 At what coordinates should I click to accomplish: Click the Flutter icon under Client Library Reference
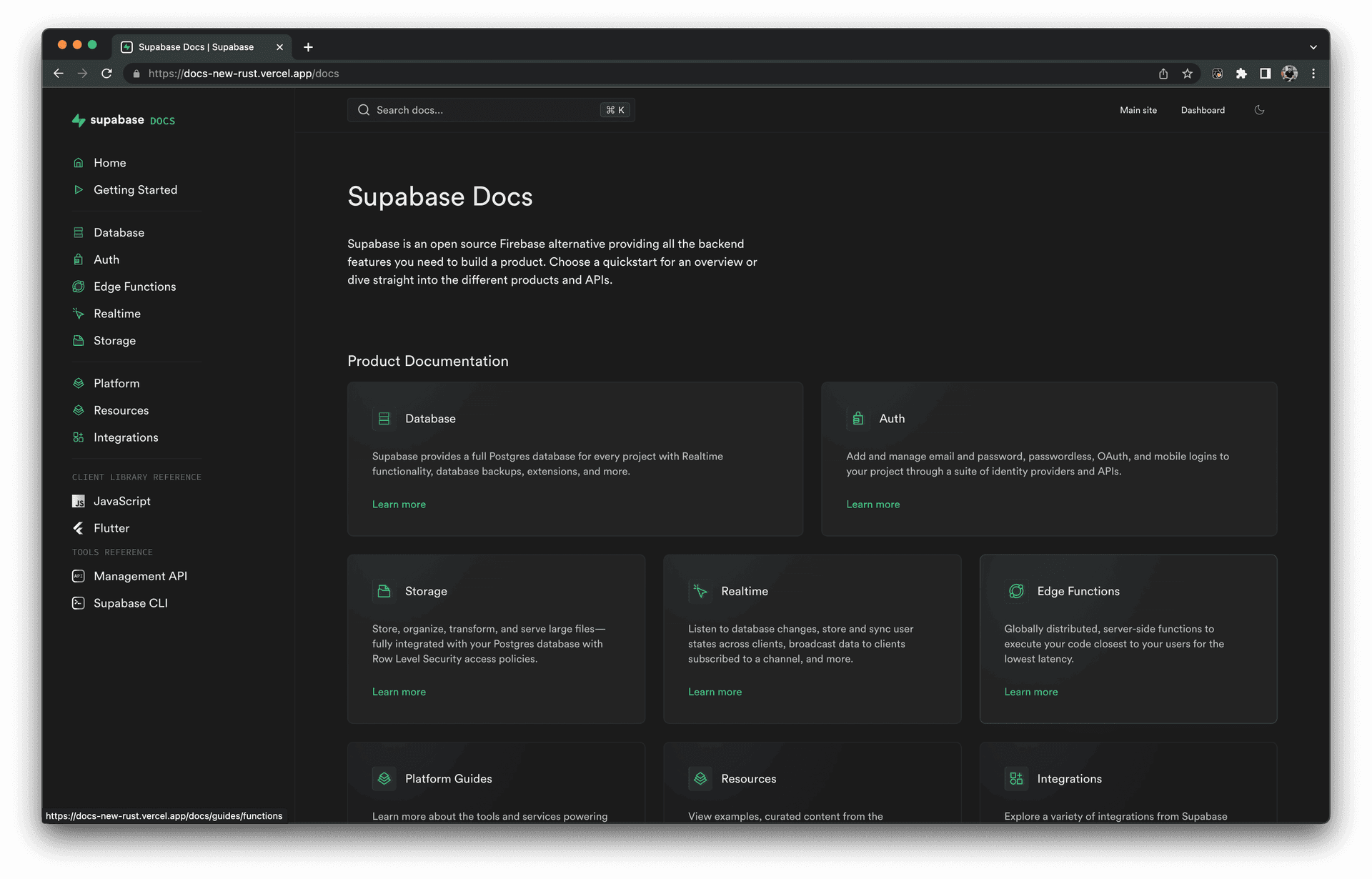pyautogui.click(x=79, y=528)
